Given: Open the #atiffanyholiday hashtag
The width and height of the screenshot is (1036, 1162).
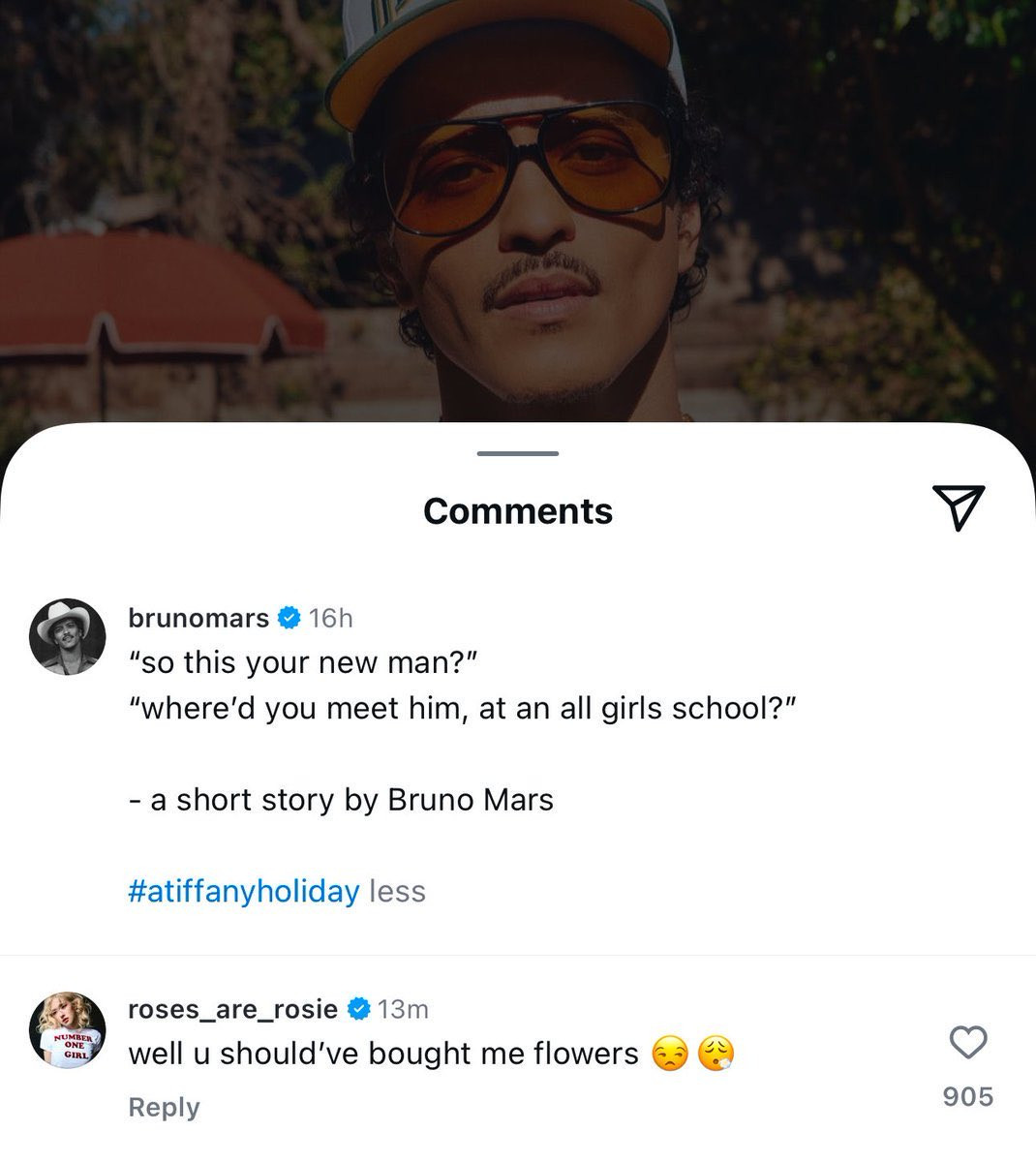Looking at the screenshot, I should click(243, 891).
